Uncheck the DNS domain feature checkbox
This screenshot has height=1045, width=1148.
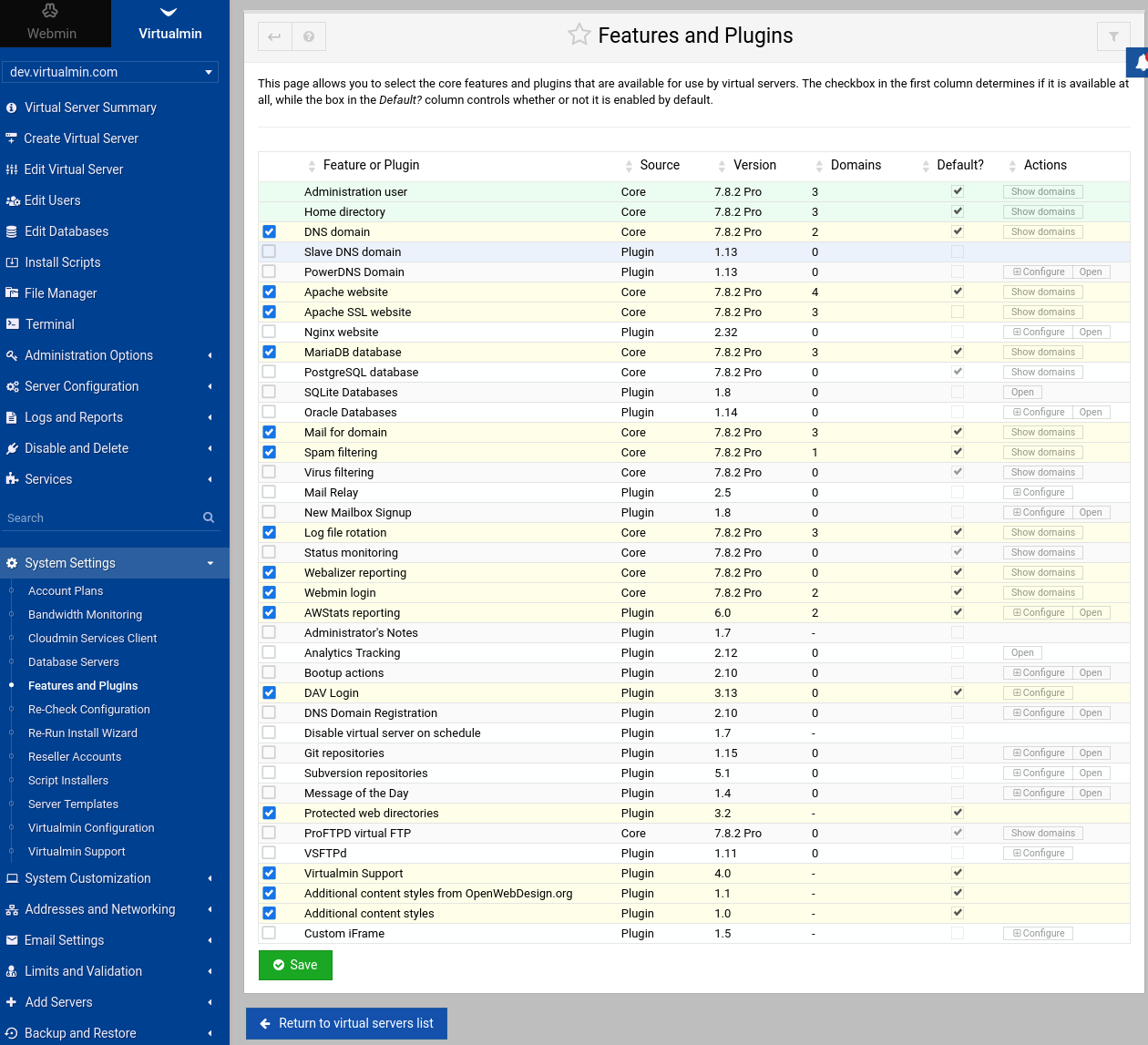tap(269, 231)
